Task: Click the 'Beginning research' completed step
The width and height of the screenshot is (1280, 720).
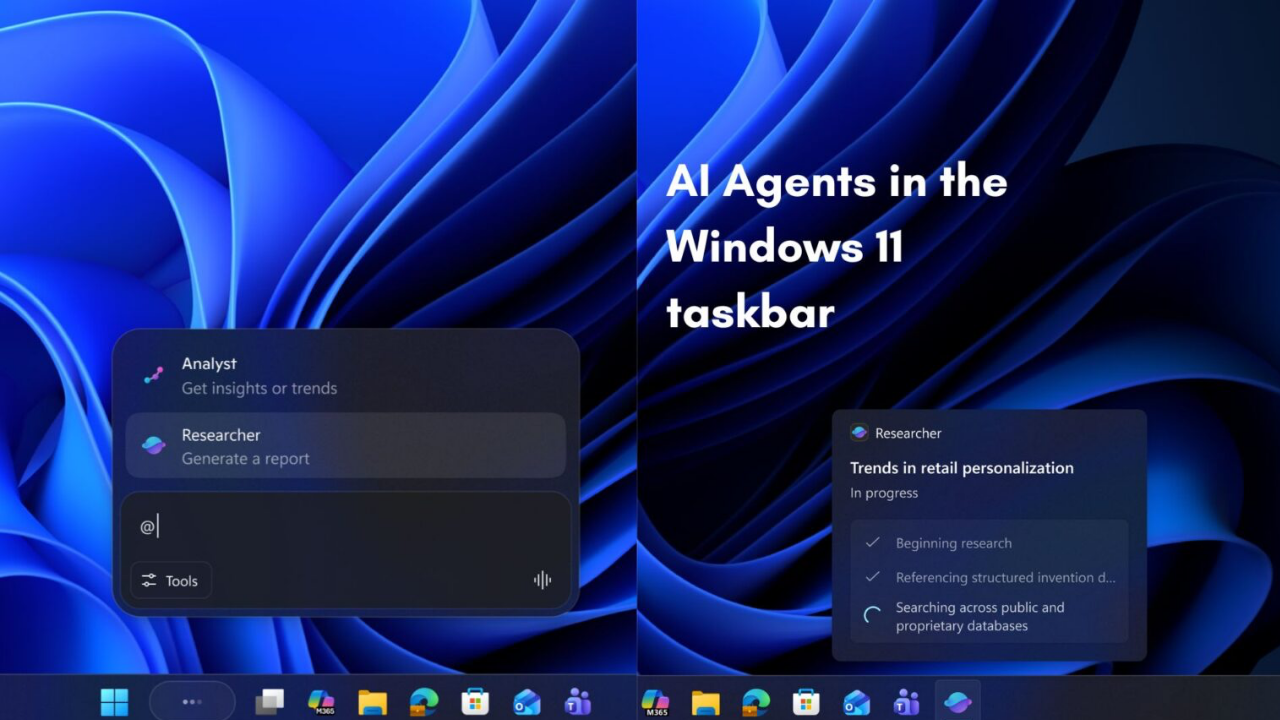Action: [x=953, y=543]
